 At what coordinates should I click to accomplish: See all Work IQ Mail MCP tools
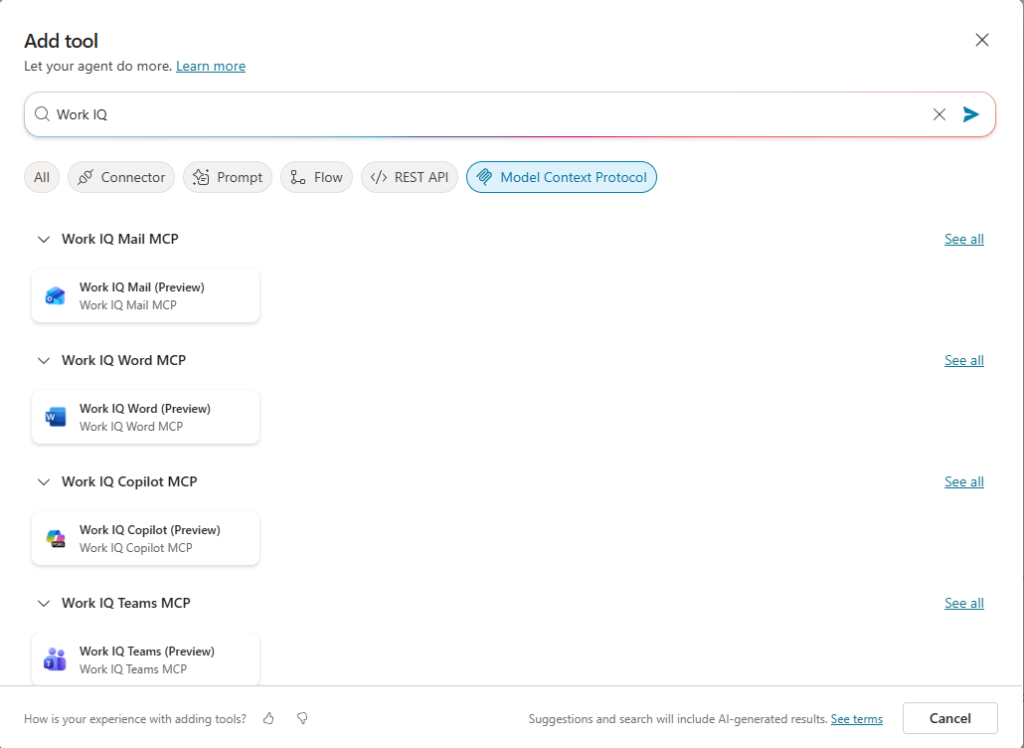click(964, 239)
